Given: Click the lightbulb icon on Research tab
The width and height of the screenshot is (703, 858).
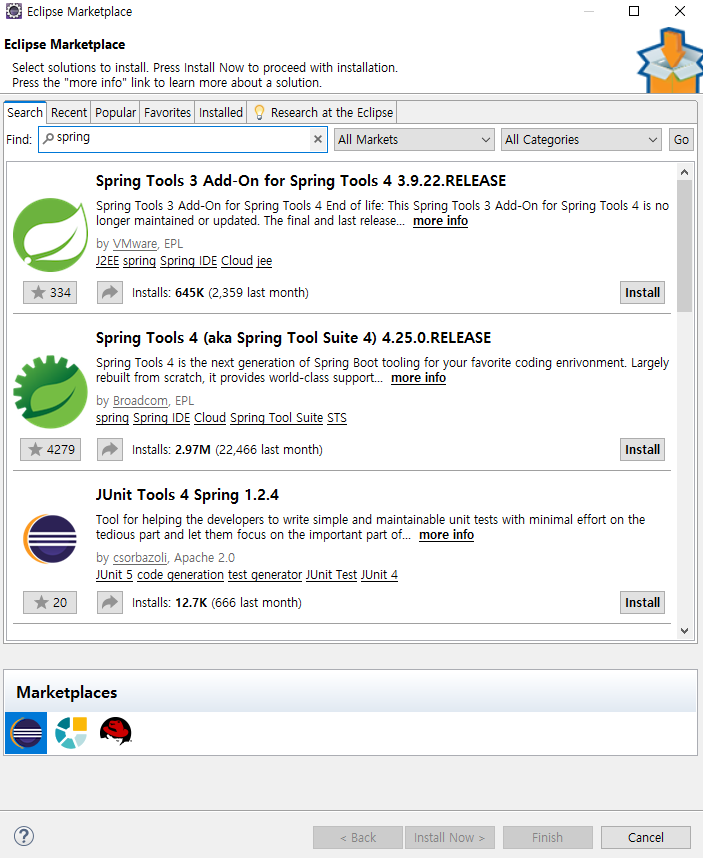Looking at the screenshot, I should pos(259,112).
